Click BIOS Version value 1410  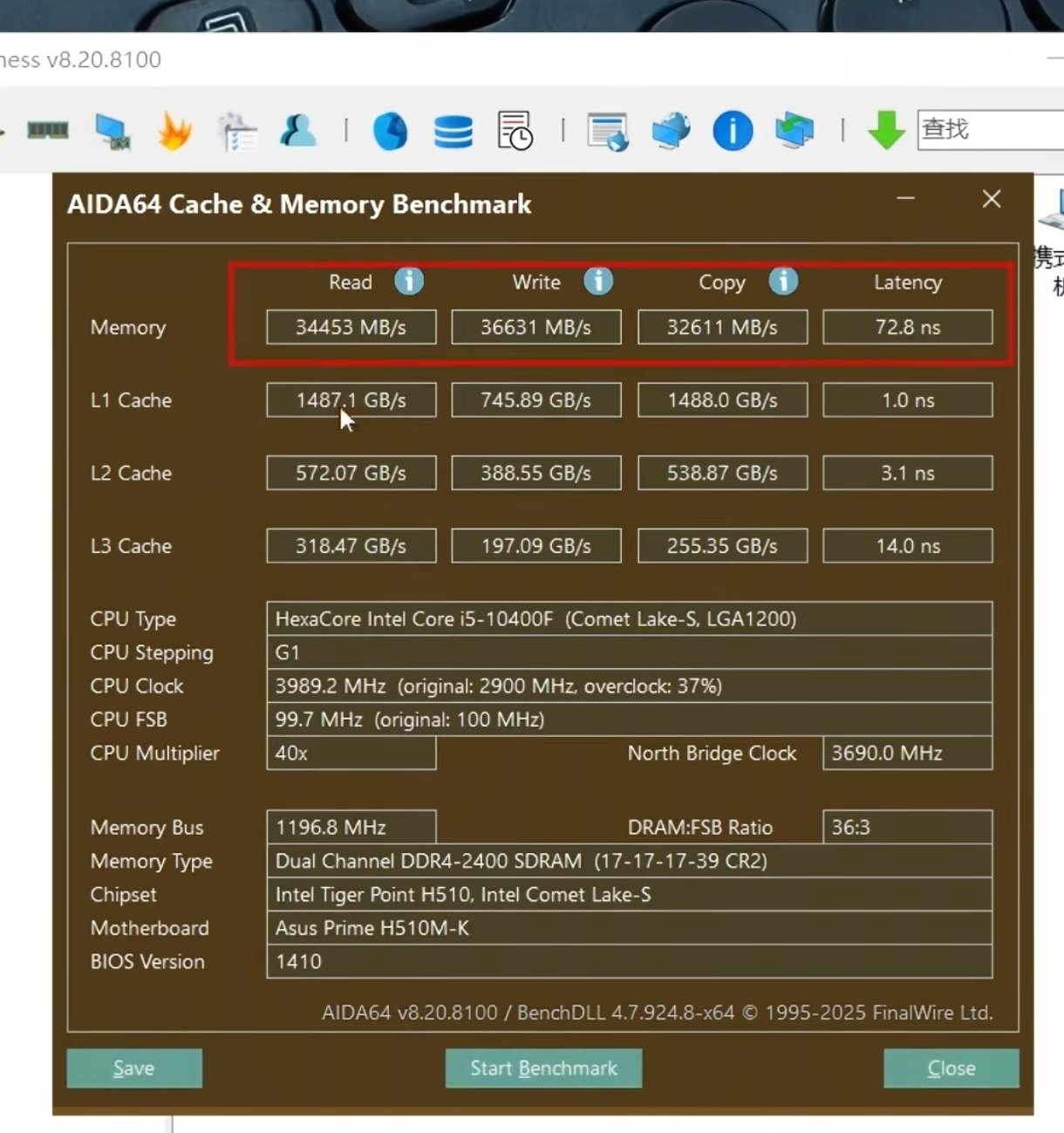(630, 961)
